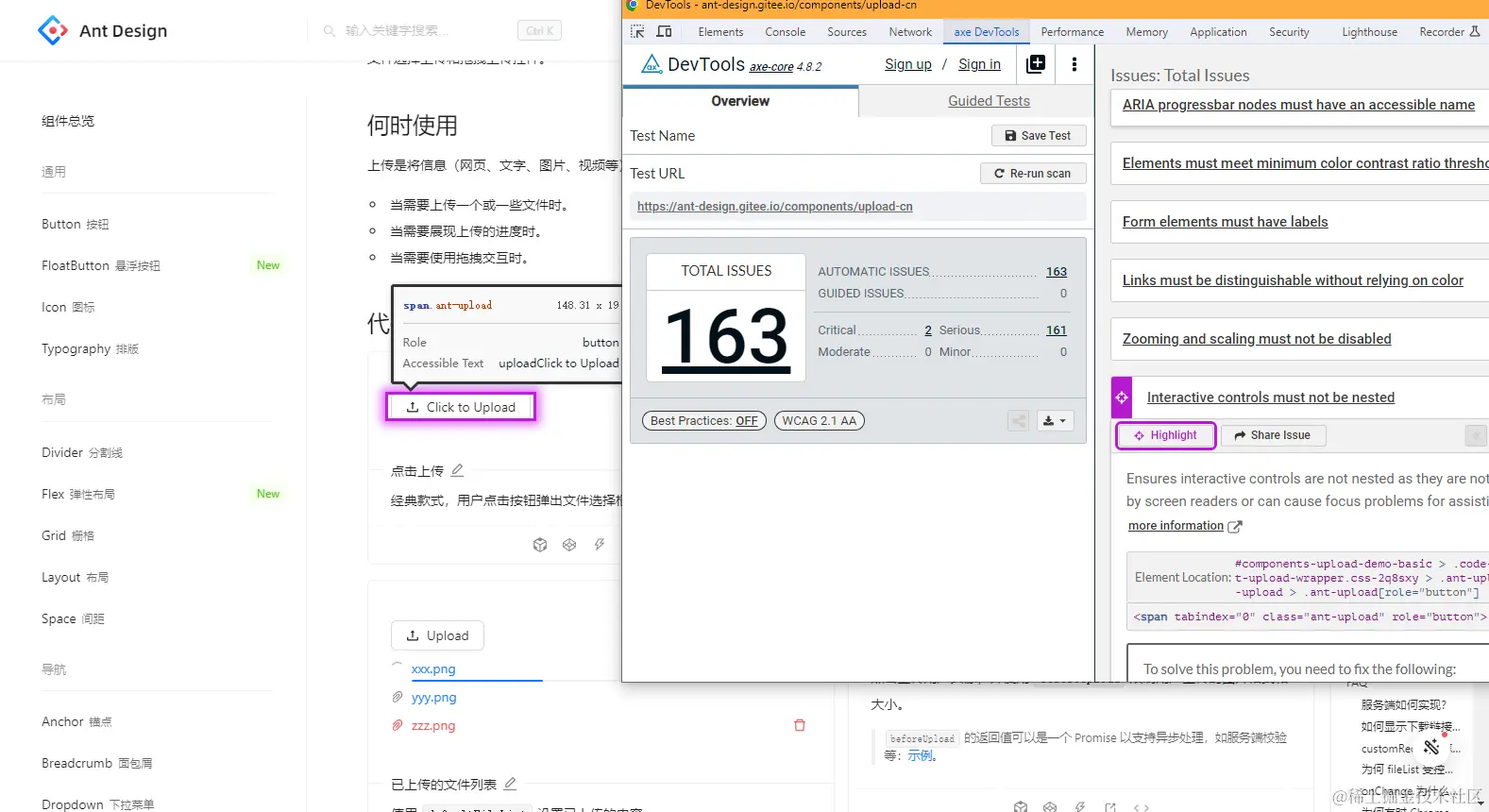Open 'Links must be distinguishable without relying on color' issue
Screen dimensions: 1489x812
click(1293, 280)
